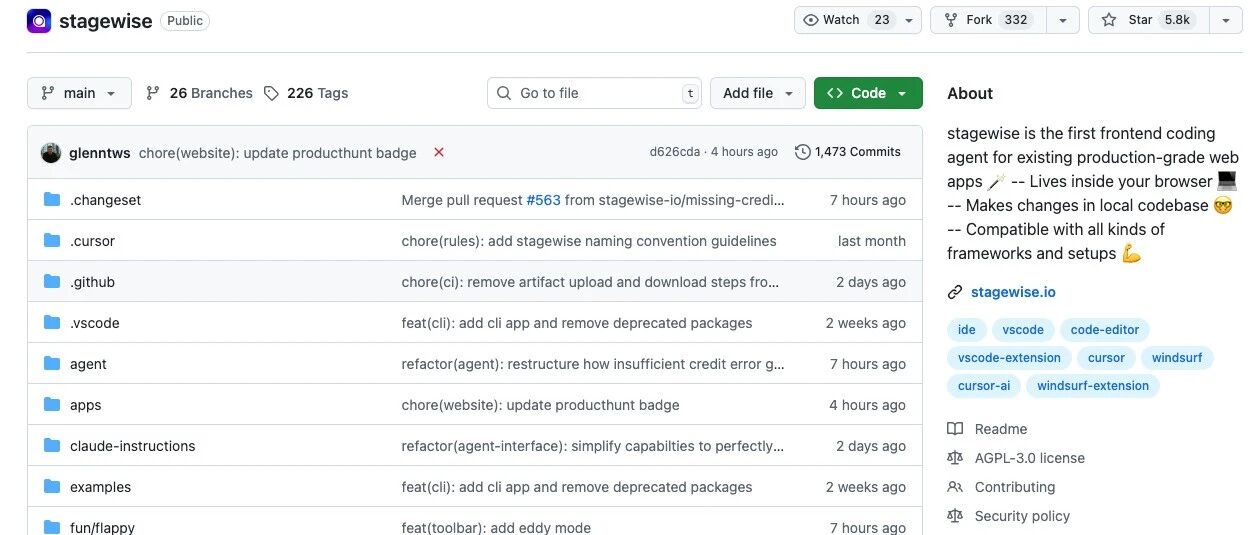The height and width of the screenshot is (535, 1258).
Task: Select the cursor-ai topic tag
Action: click(x=984, y=385)
